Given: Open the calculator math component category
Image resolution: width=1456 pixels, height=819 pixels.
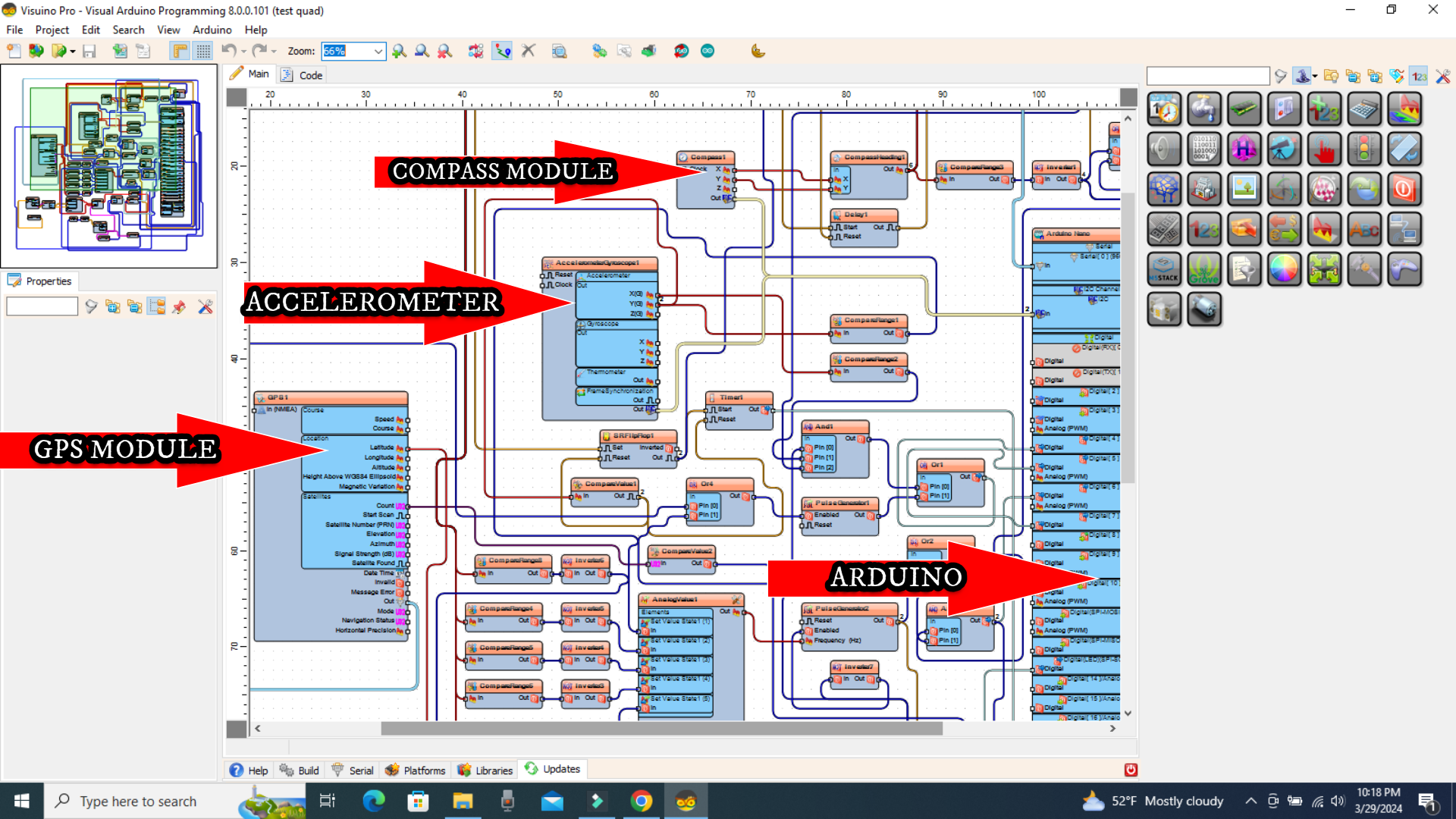Looking at the screenshot, I should [x=1364, y=109].
